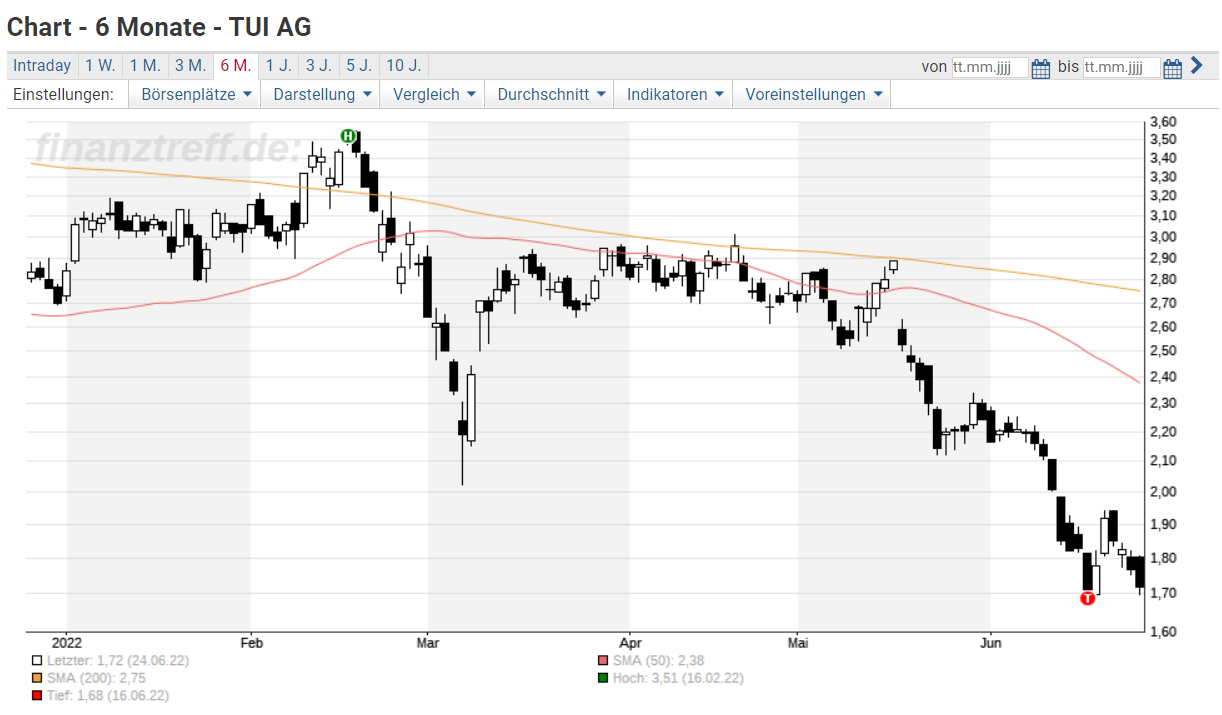Open the calendar picker for the von date
The height and width of the screenshot is (715, 1222).
pos(1040,68)
